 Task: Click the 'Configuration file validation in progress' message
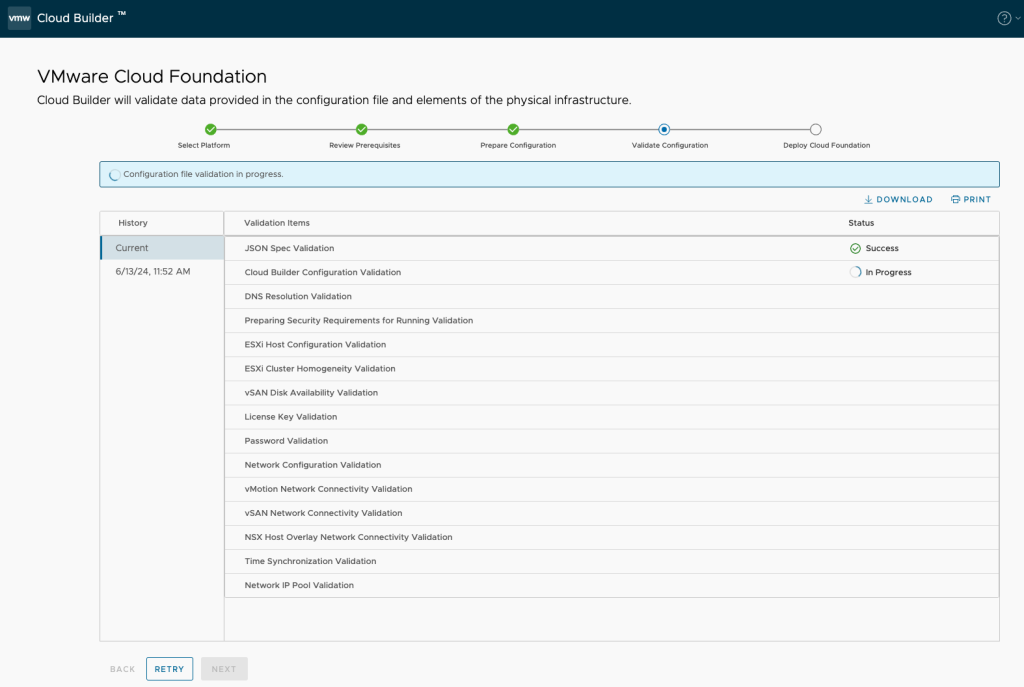point(203,174)
